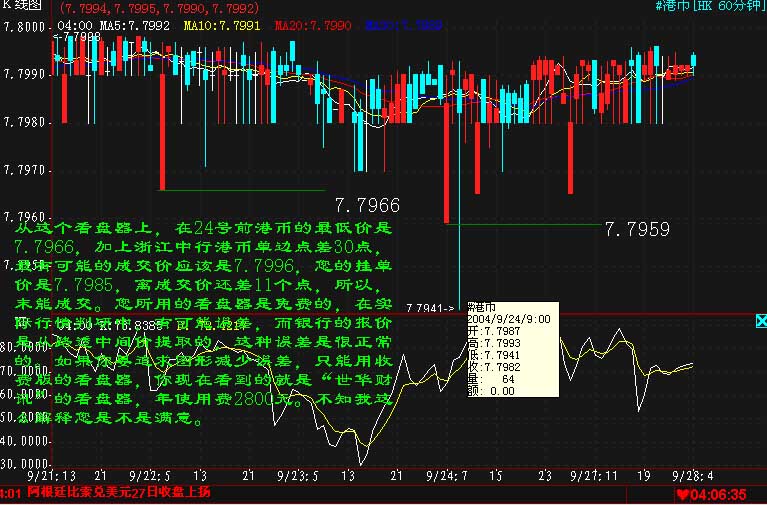This screenshot has height=505, width=767.
Task: Click the 7.7966 low price annotation
Action: point(366,206)
